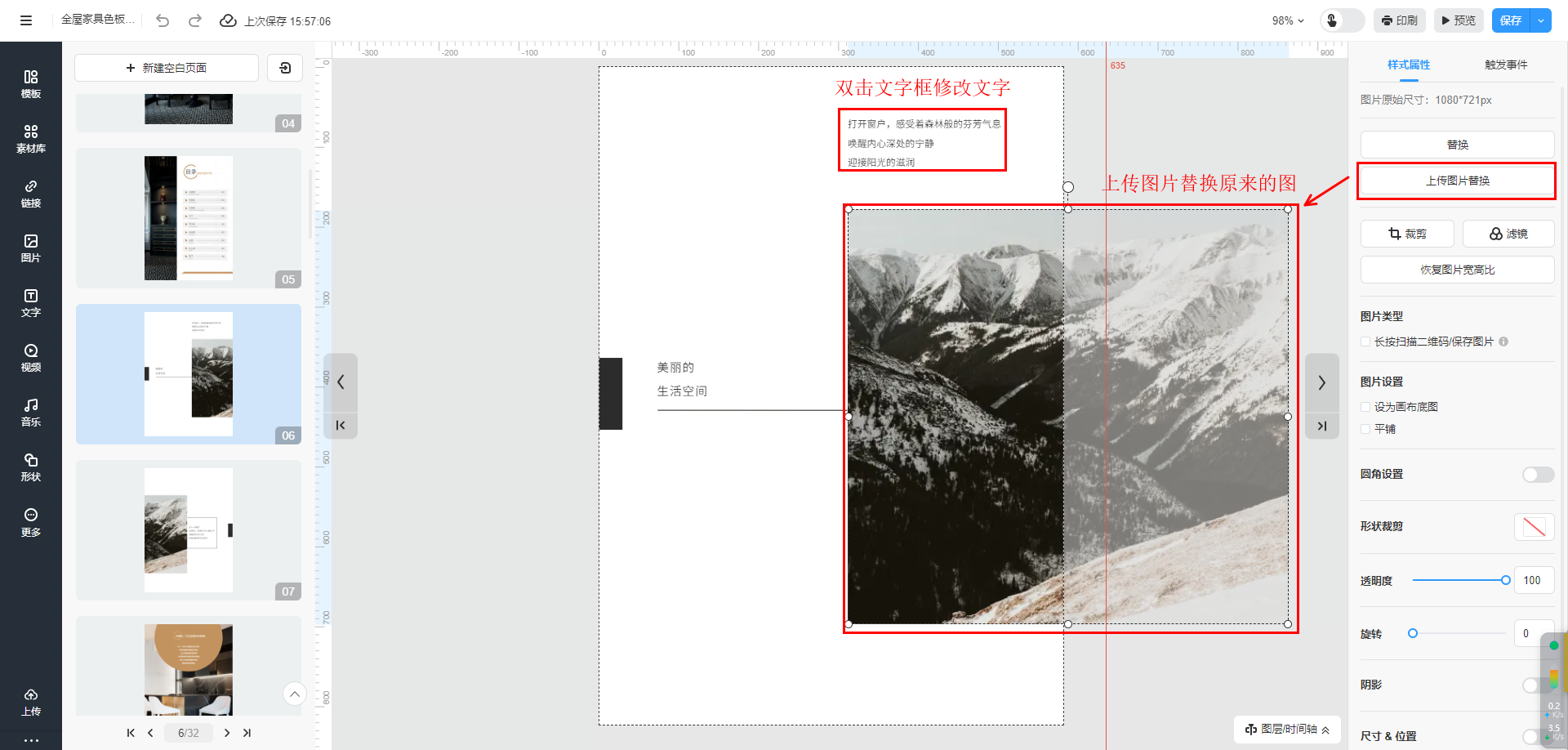Open the 素材库 asset library
This screenshot has height=750, width=1568.
[x=30, y=139]
